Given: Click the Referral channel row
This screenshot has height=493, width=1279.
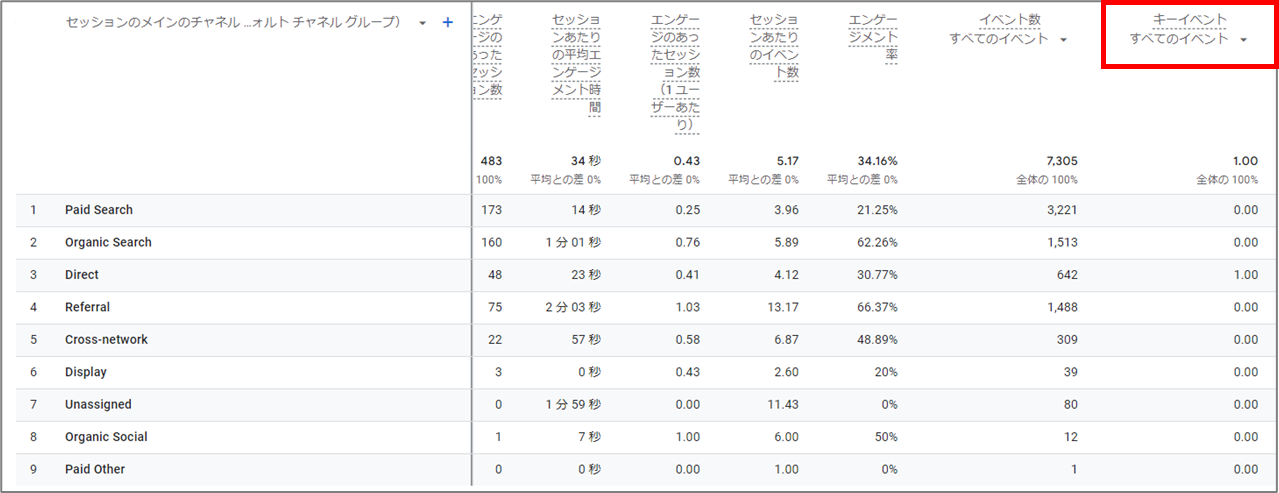Looking at the screenshot, I should [87, 307].
